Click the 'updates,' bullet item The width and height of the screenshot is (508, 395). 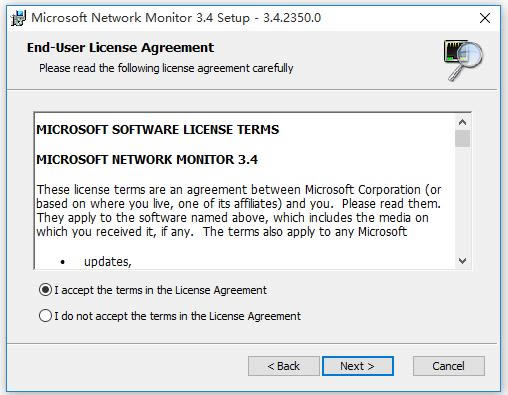[108, 262]
